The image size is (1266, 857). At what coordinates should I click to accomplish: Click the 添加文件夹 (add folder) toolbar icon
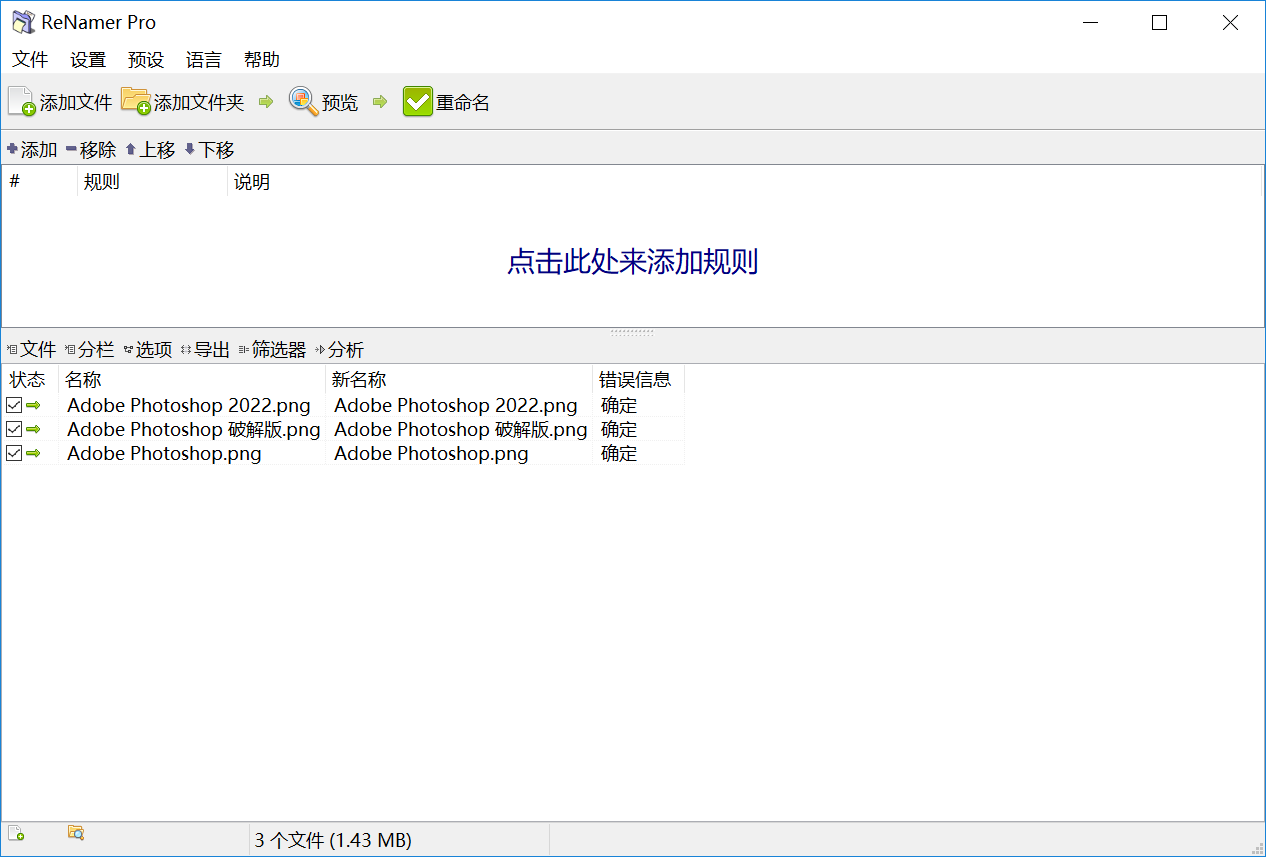pyautogui.click(x=135, y=101)
